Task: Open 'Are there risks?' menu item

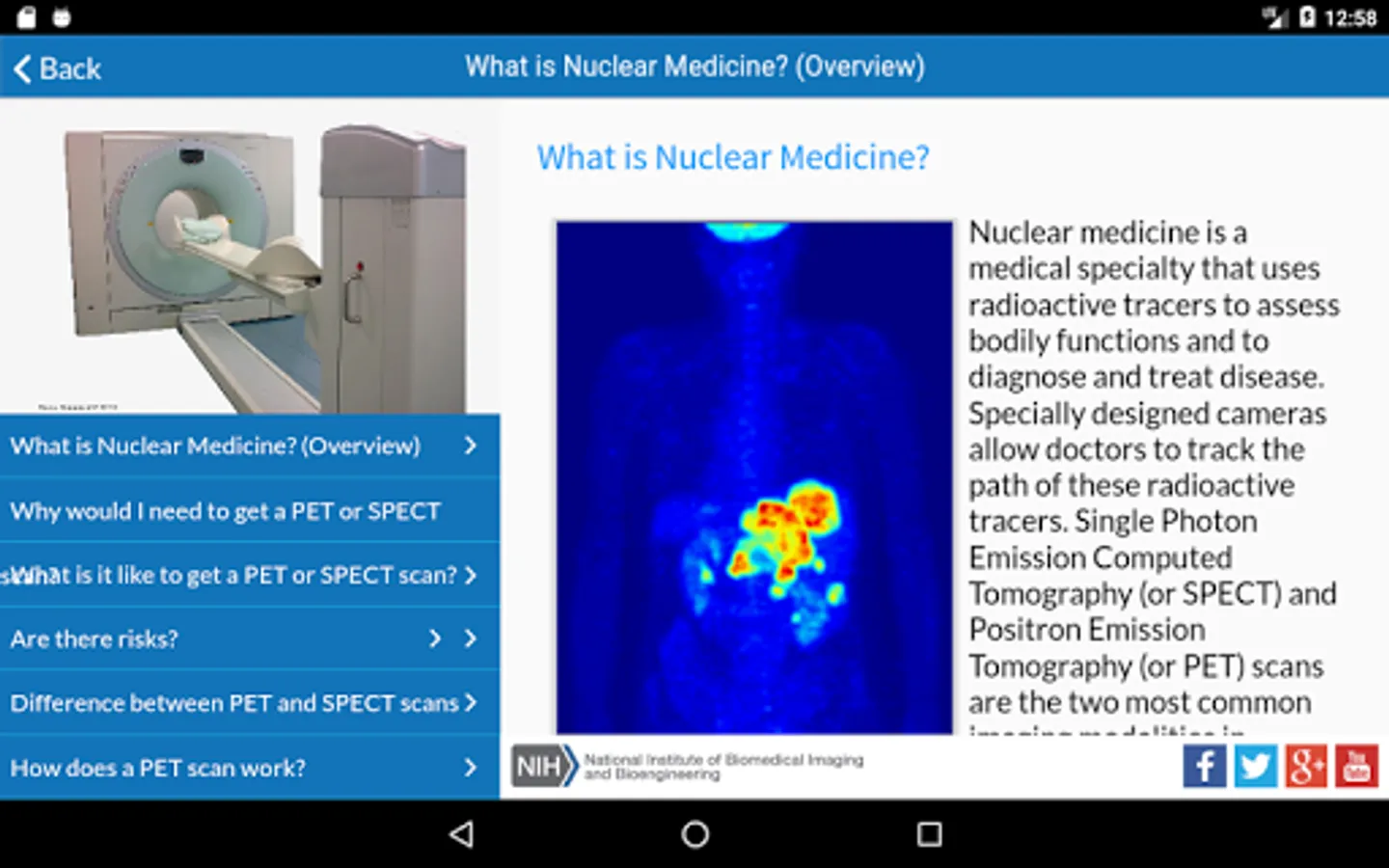Action: coord(250,638)
